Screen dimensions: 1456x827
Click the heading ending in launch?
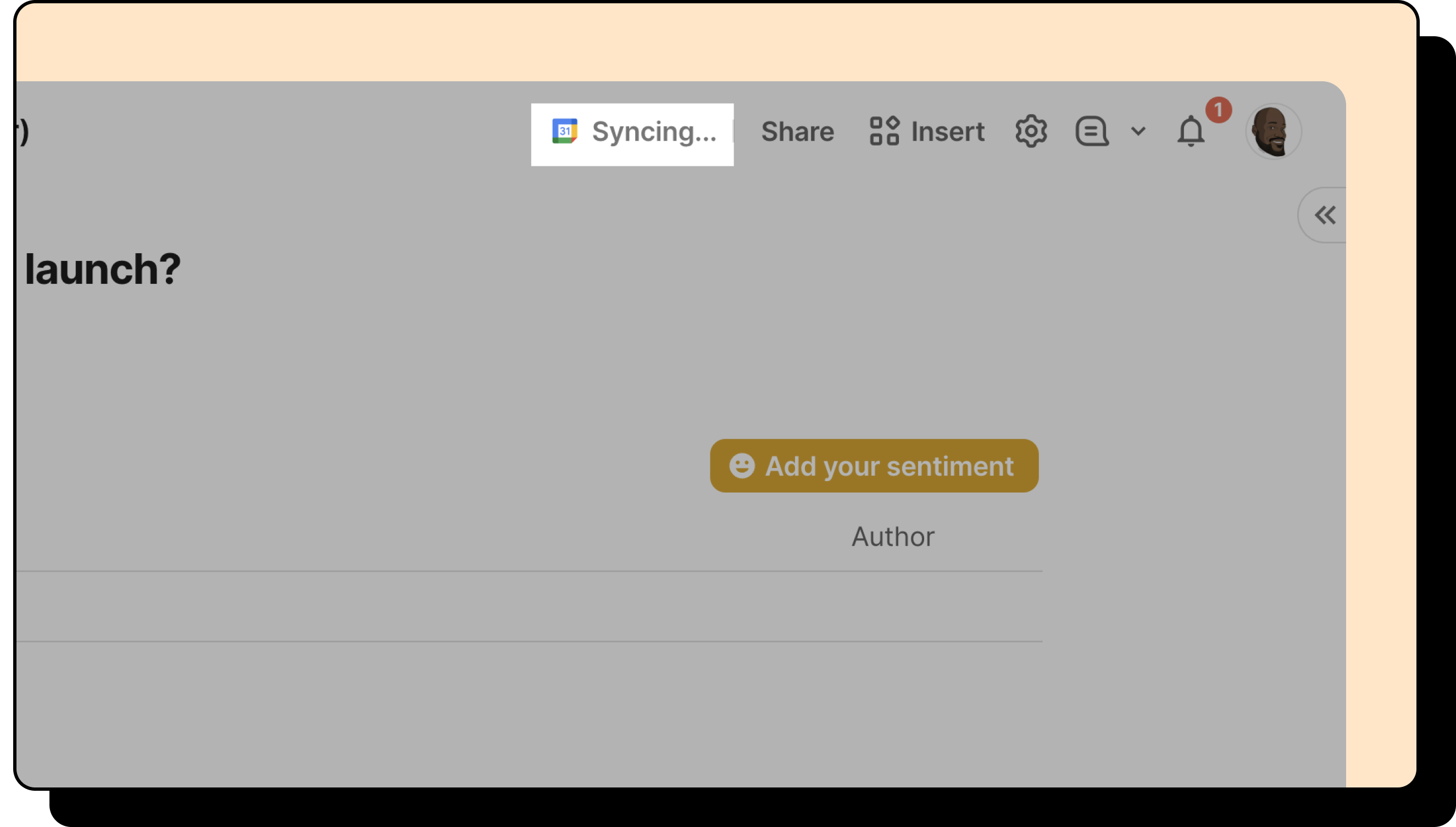[x=103, y=269]
